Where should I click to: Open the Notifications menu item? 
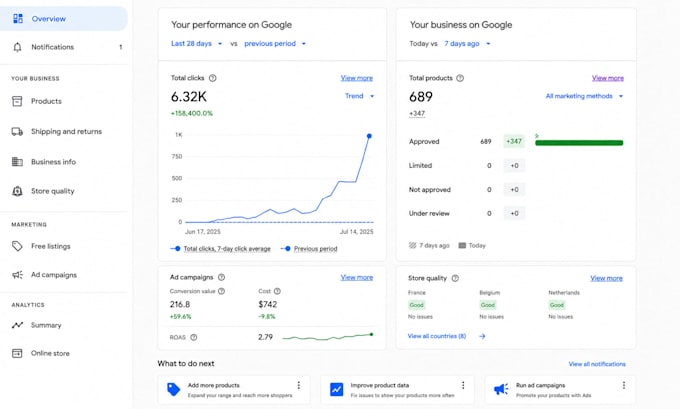point(64,47)
